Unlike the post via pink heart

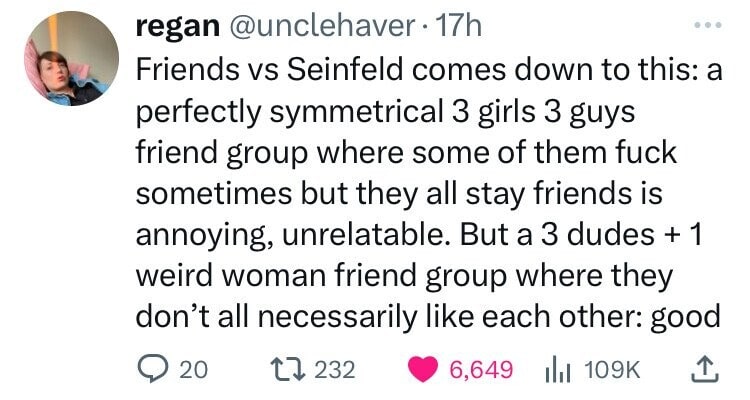point(423,370)
